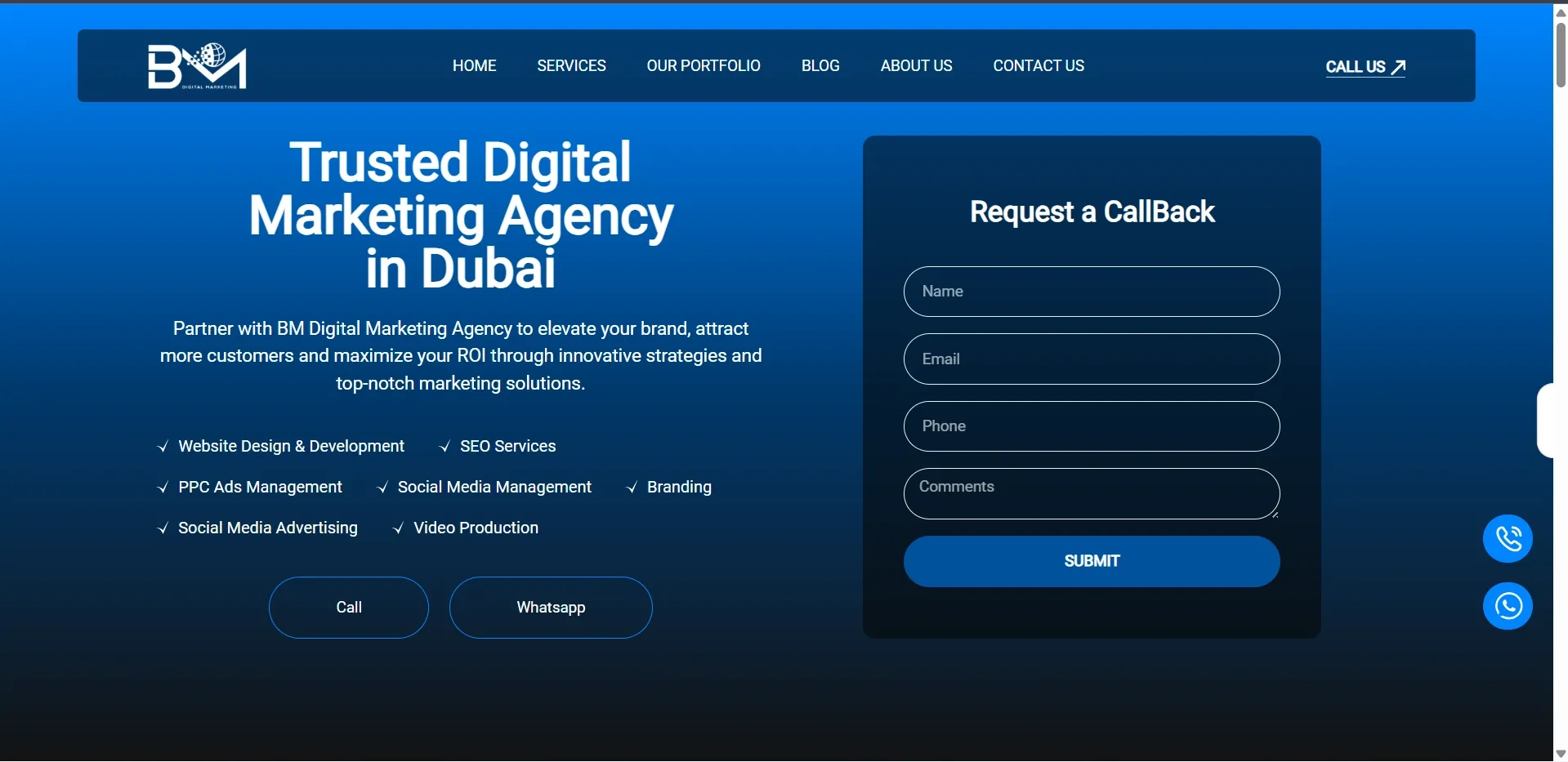The width and height of the screenshot is (1568, 762).
Task: Click the BM Digital Marketing logo
Action: (x=197, y=65)
